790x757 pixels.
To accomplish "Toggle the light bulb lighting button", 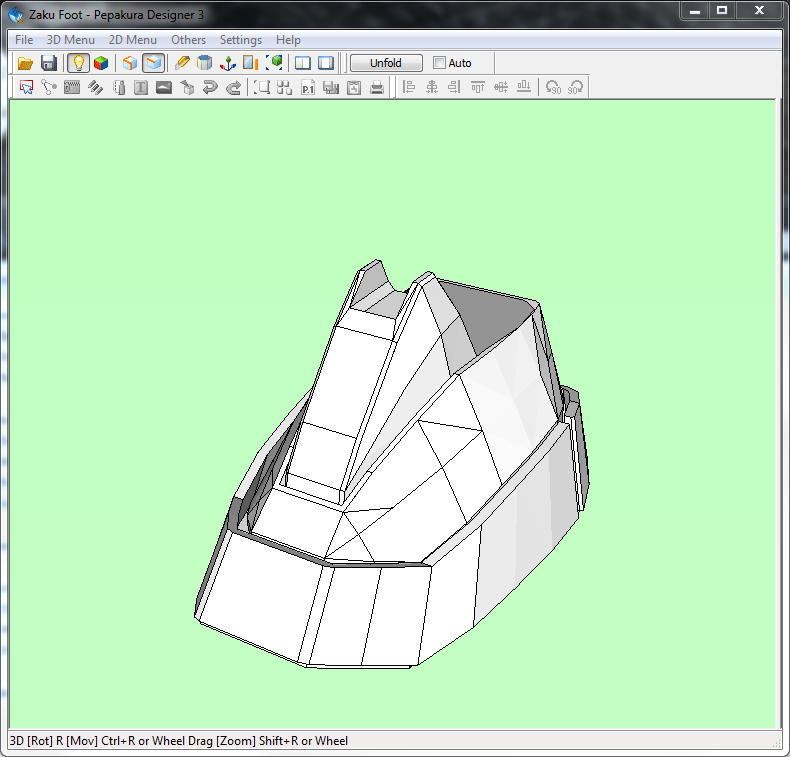I will pyautogui.click(x=78, y=63).
